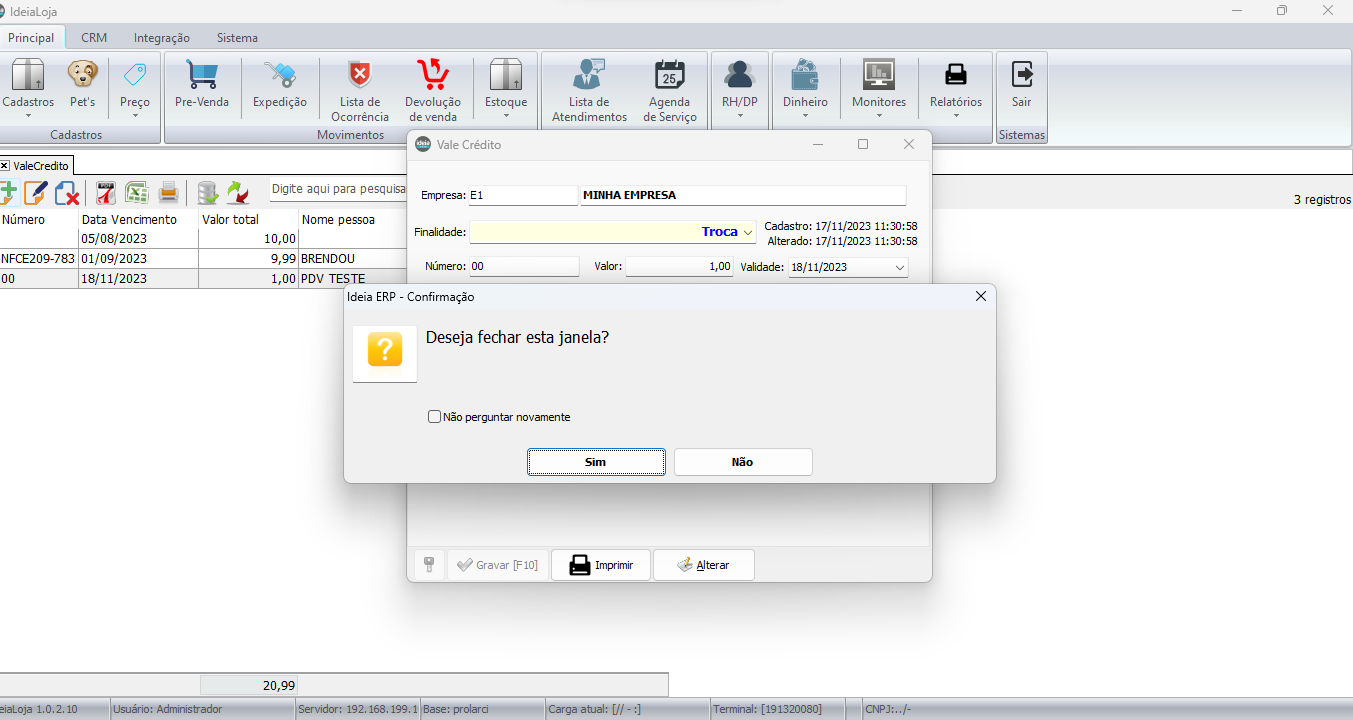Click the delete record icon with red X
The image size is (1353, 720).
pos(67,192)
